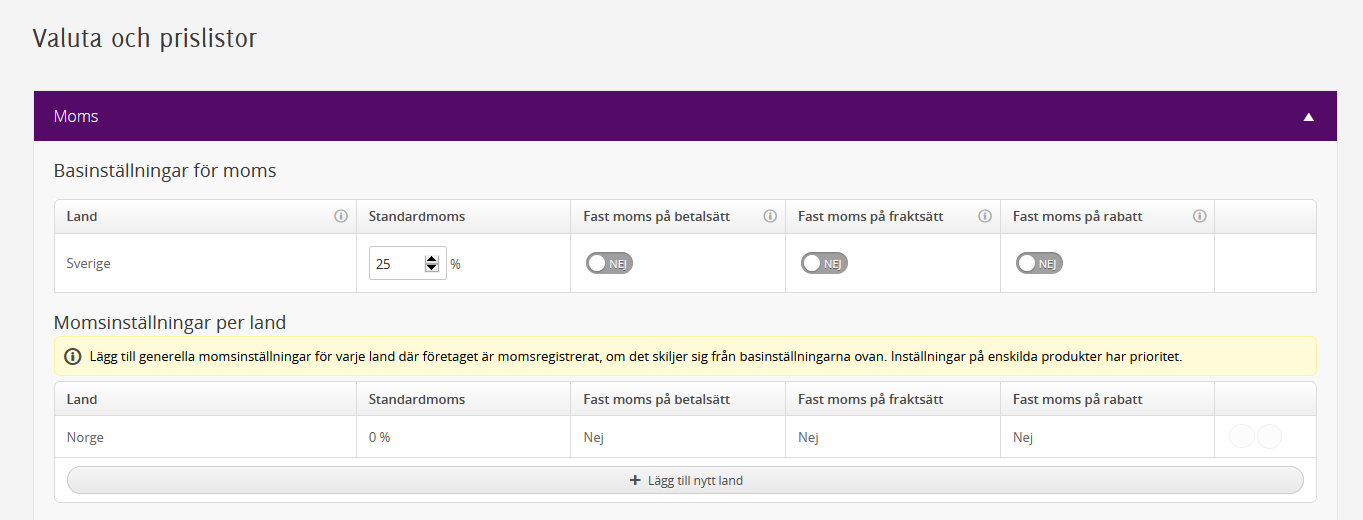Image resolution: width=1363 pixels, height=520 pixels.
Task: Click the Valuta och prislistor page title
Action: tap(145, 39)
